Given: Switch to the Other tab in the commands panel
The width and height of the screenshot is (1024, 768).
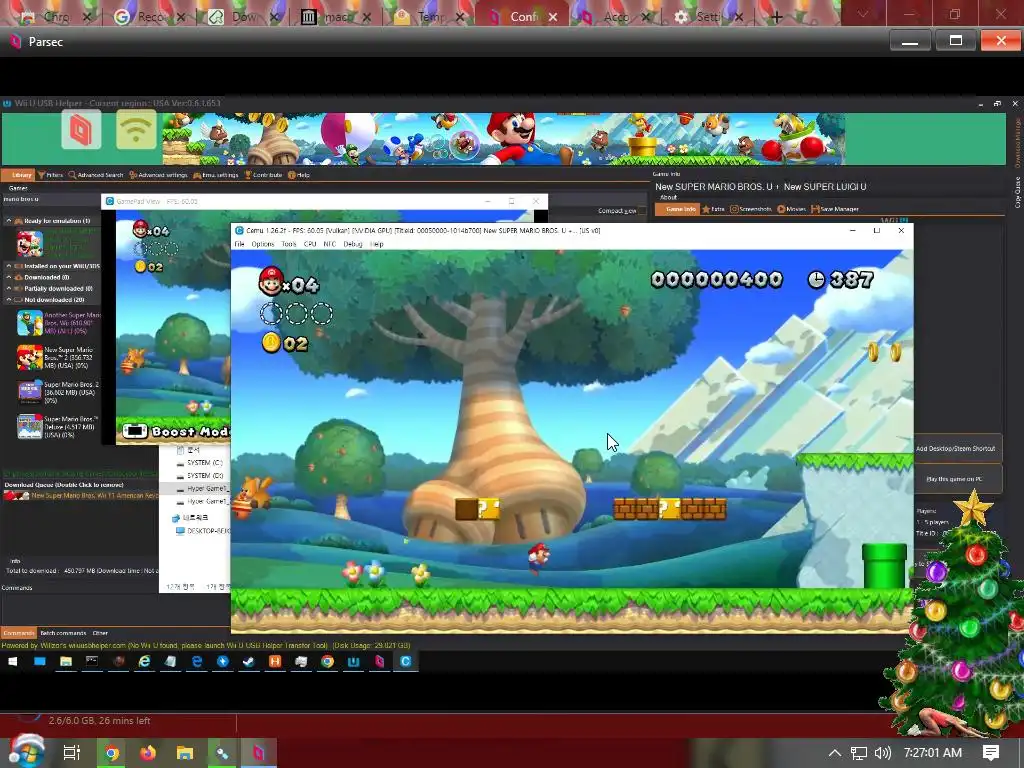Looking at the screenshot, I should (x=100, y=633).
